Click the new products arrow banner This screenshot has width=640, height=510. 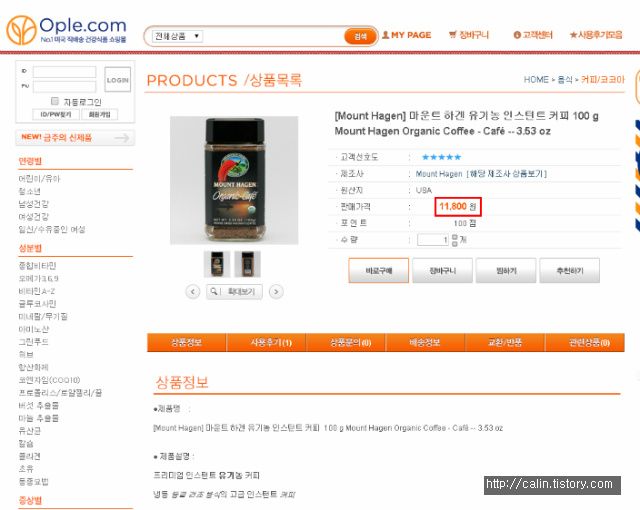tap(75, 138)
